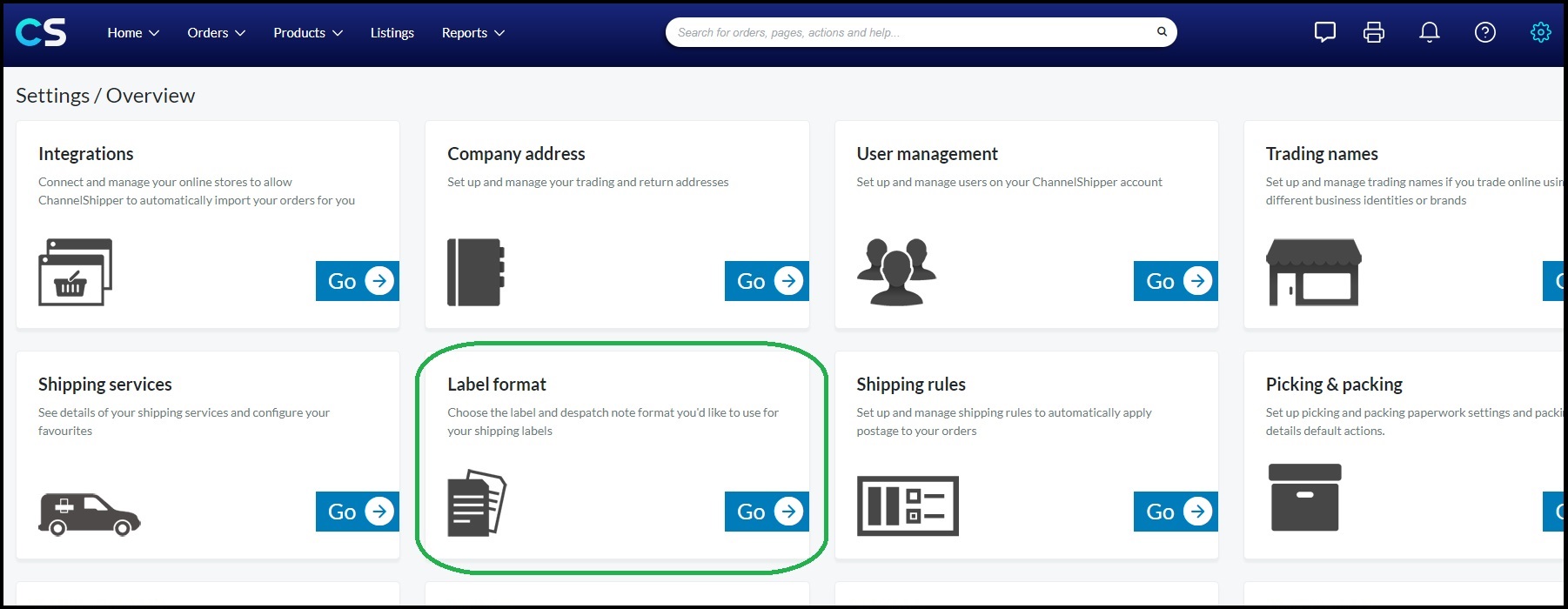
Task: Click the Shipping rules card title
Action: (x=911, y=385)
